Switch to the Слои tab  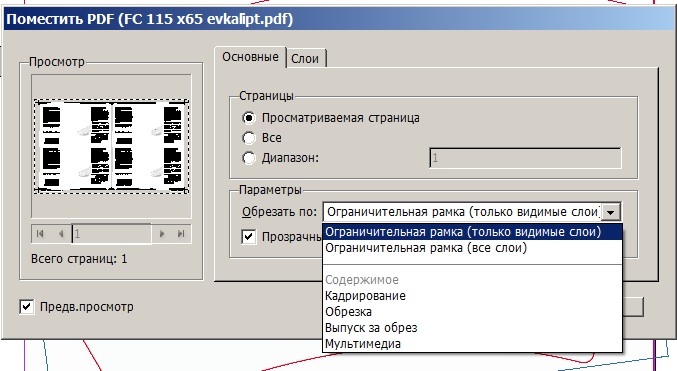(x=305, y=58)
